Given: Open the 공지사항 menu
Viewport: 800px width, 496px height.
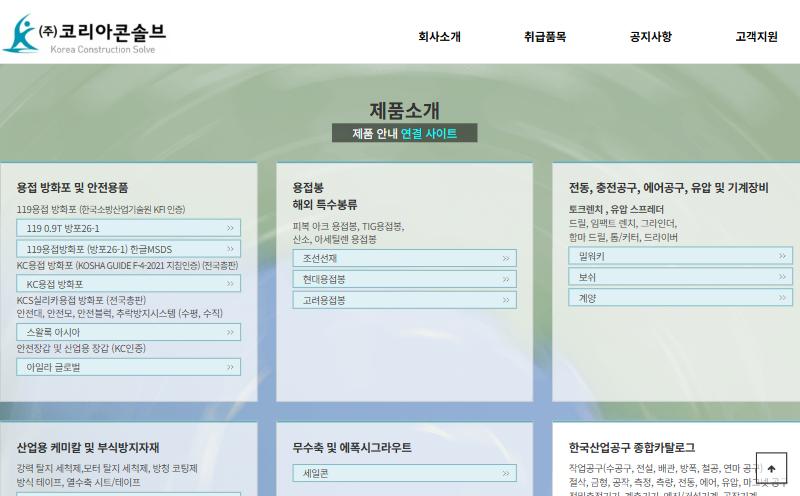Looking at the screenshot, I should pyautogui.click(x=651, y=37).
